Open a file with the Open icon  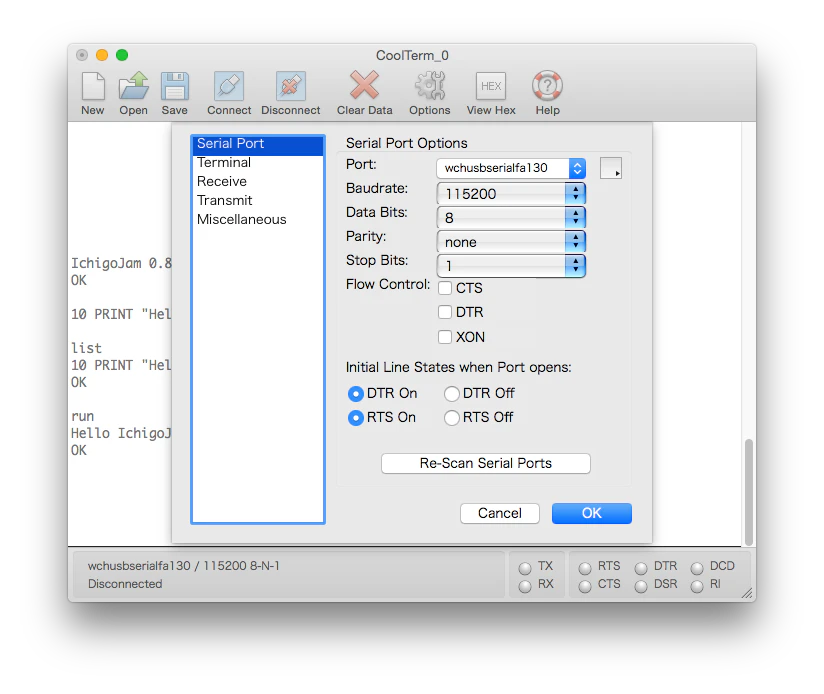(x=133, y=86)
